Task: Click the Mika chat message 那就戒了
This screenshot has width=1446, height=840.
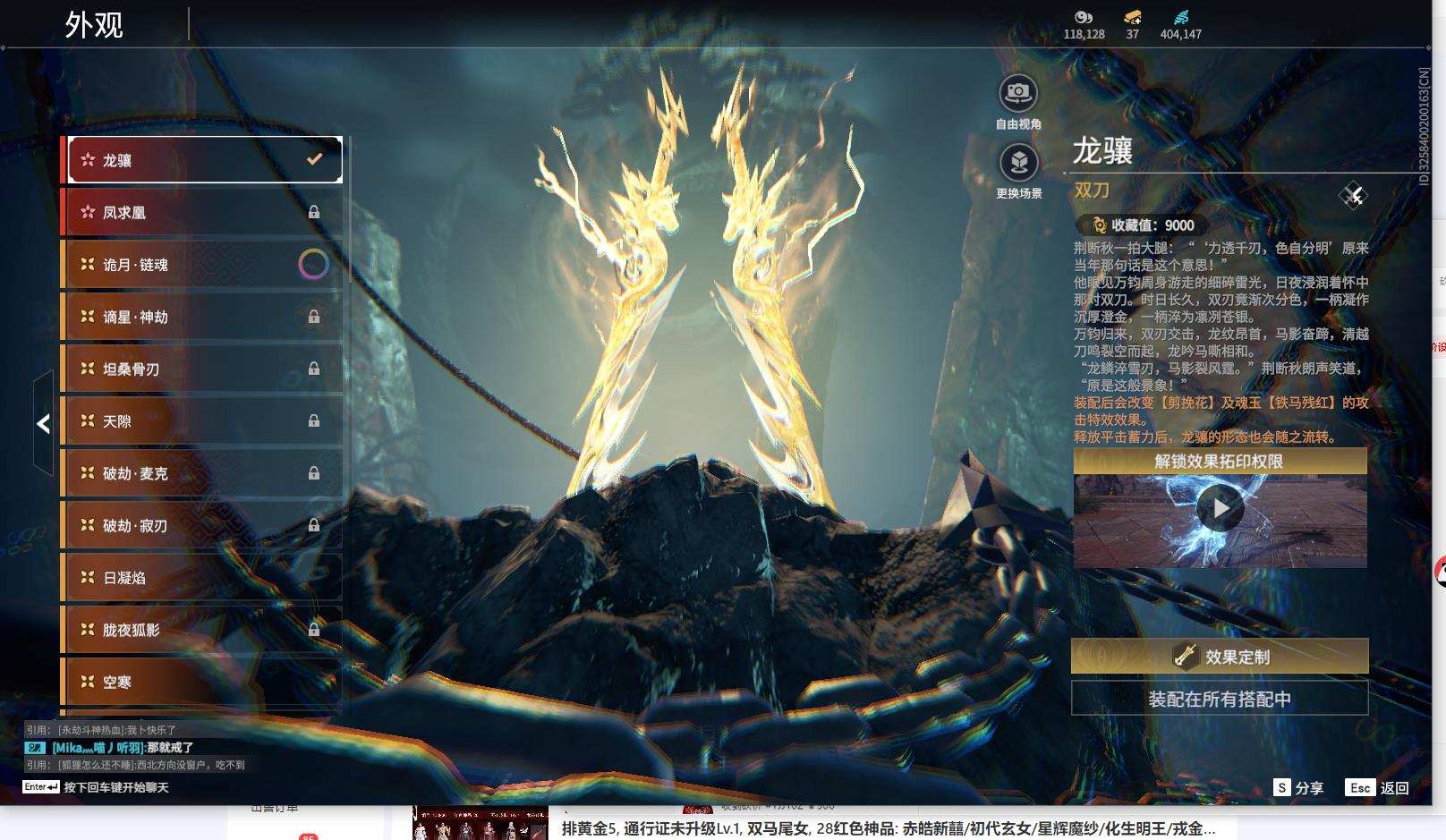Action: [170, 747]
